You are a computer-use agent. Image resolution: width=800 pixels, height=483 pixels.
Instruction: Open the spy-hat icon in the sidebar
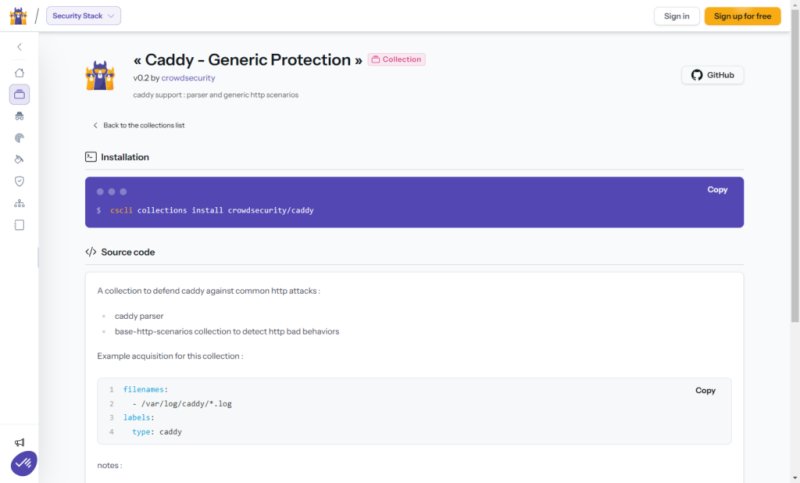tap(19, 116)
